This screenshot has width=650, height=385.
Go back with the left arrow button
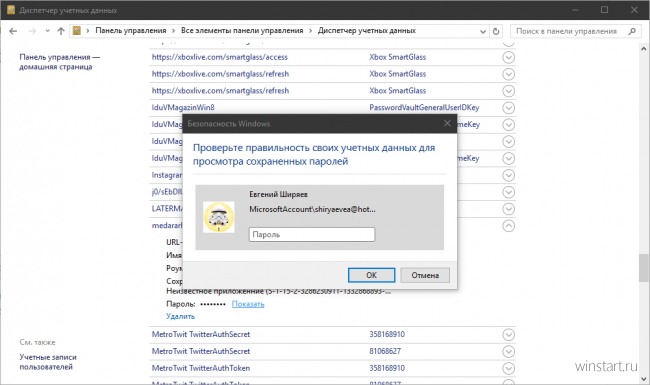click(13, 31)
